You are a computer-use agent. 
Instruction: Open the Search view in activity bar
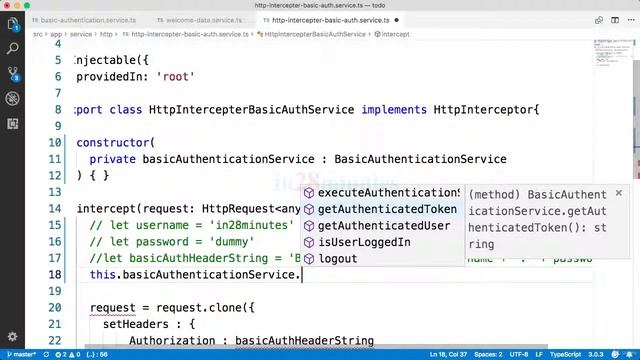13,49
